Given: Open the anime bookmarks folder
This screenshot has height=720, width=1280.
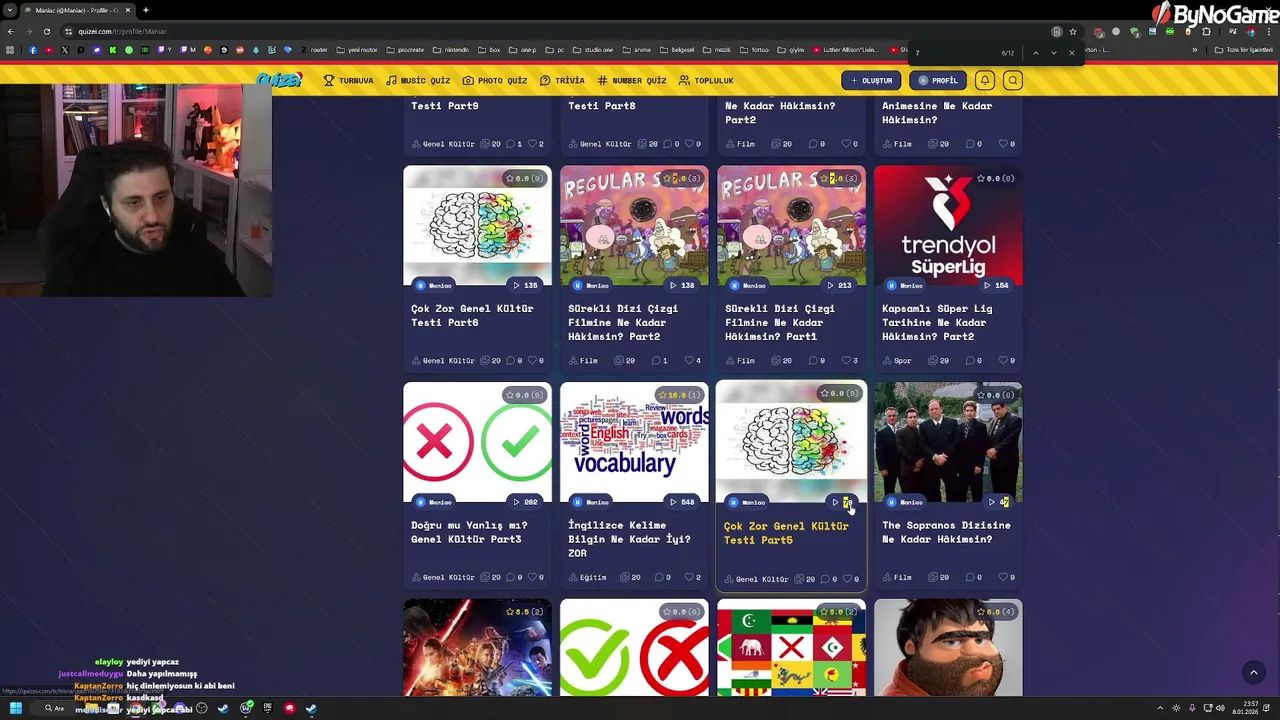Looking at the screenshot, I should coord(637,50).
